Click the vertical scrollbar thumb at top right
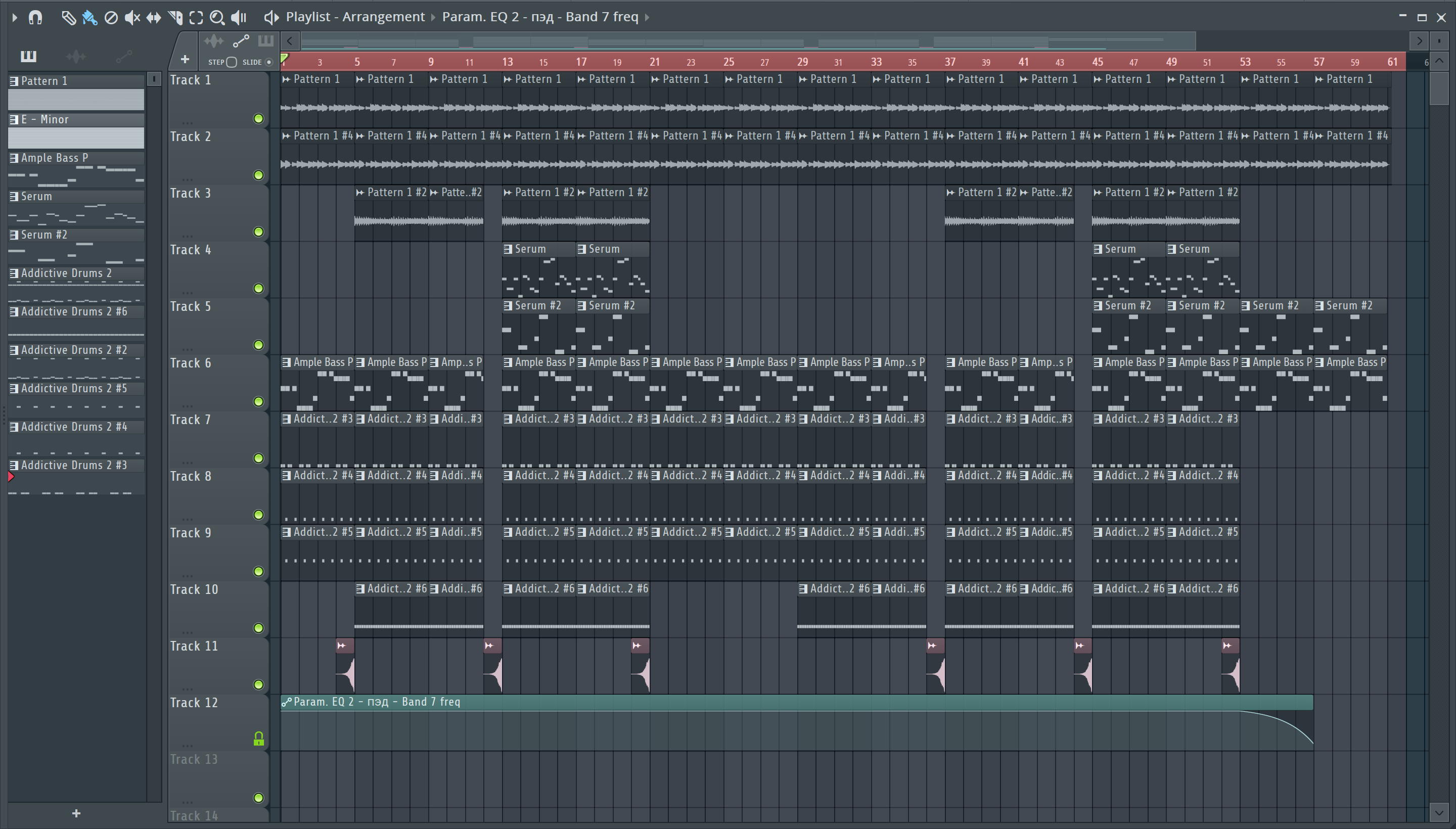The height and width of the screenshot is (829, 1456). click(1439, 88)
